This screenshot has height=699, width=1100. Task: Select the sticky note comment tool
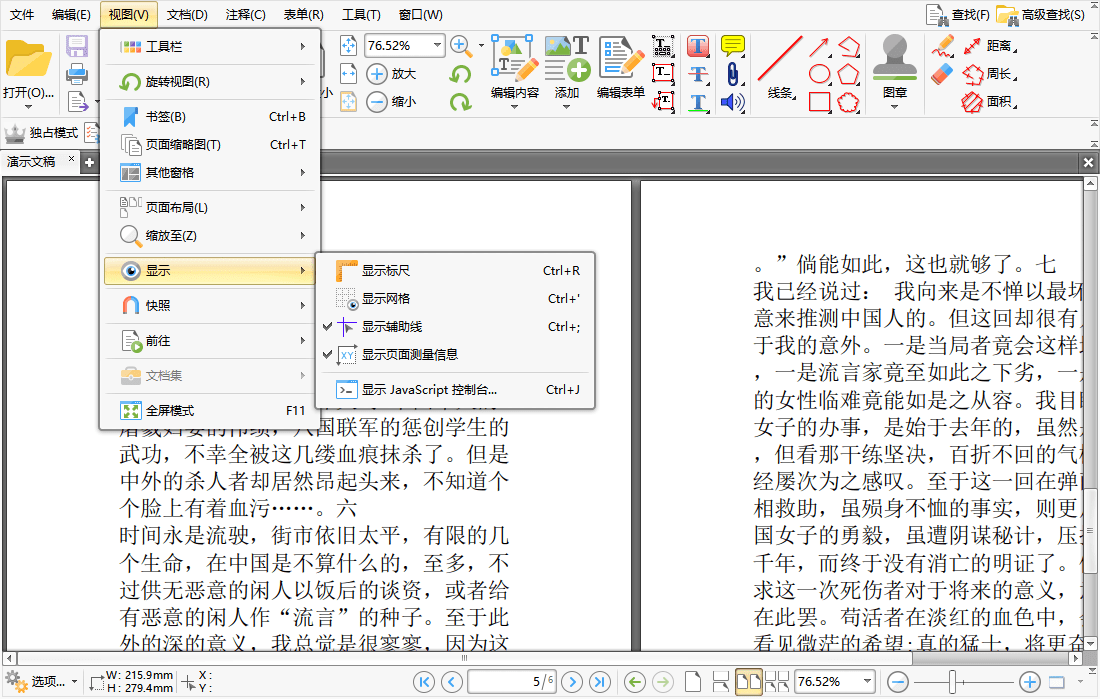point(733,46)
